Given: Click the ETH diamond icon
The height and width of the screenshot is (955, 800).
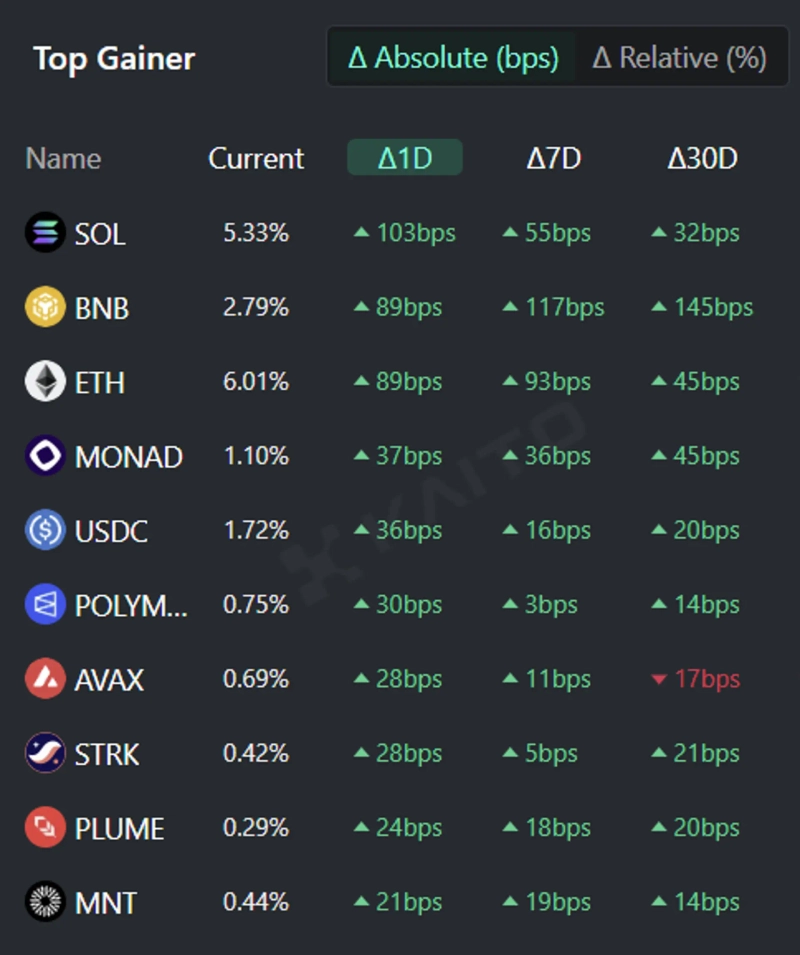Looking at the screenshot, I should coord(44,382).
